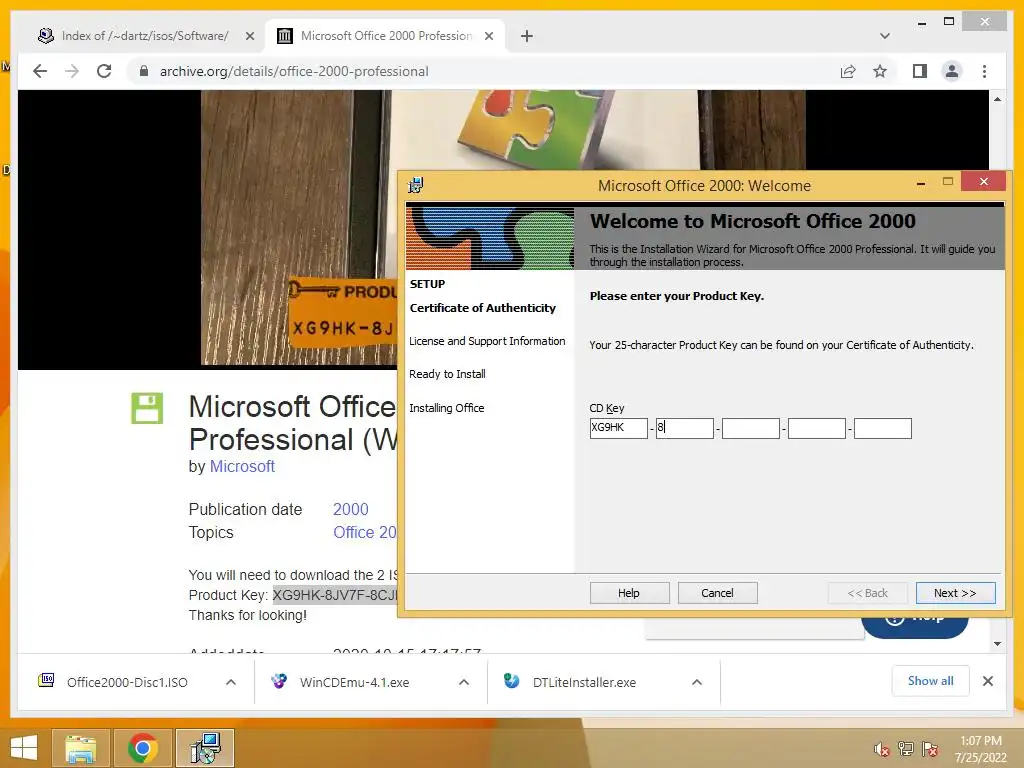Image resolution: width=1024 pixels, height=768 pixels.
Task: Click fifth CD Key field
Action: click(882, 428)
